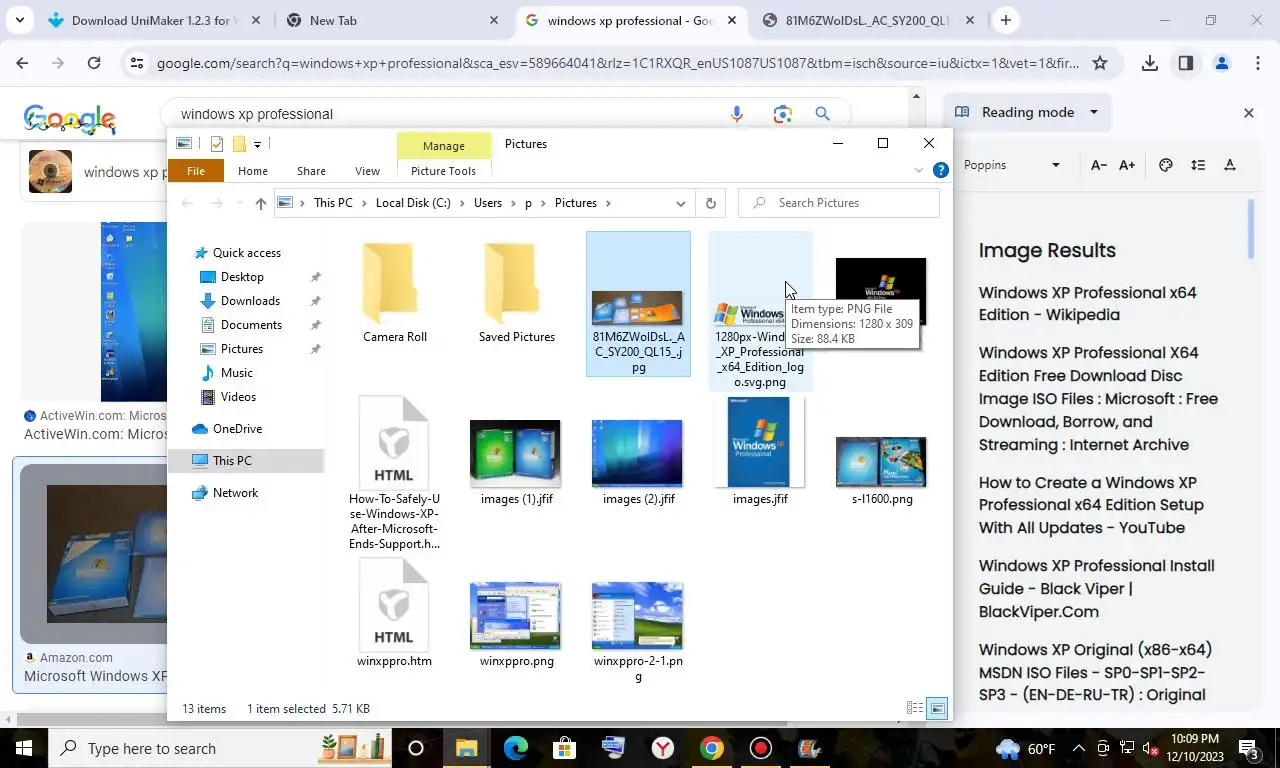Open the notifications action center icon
The width and height of the screenshot is (1280, 768).
pos(1249,748)
